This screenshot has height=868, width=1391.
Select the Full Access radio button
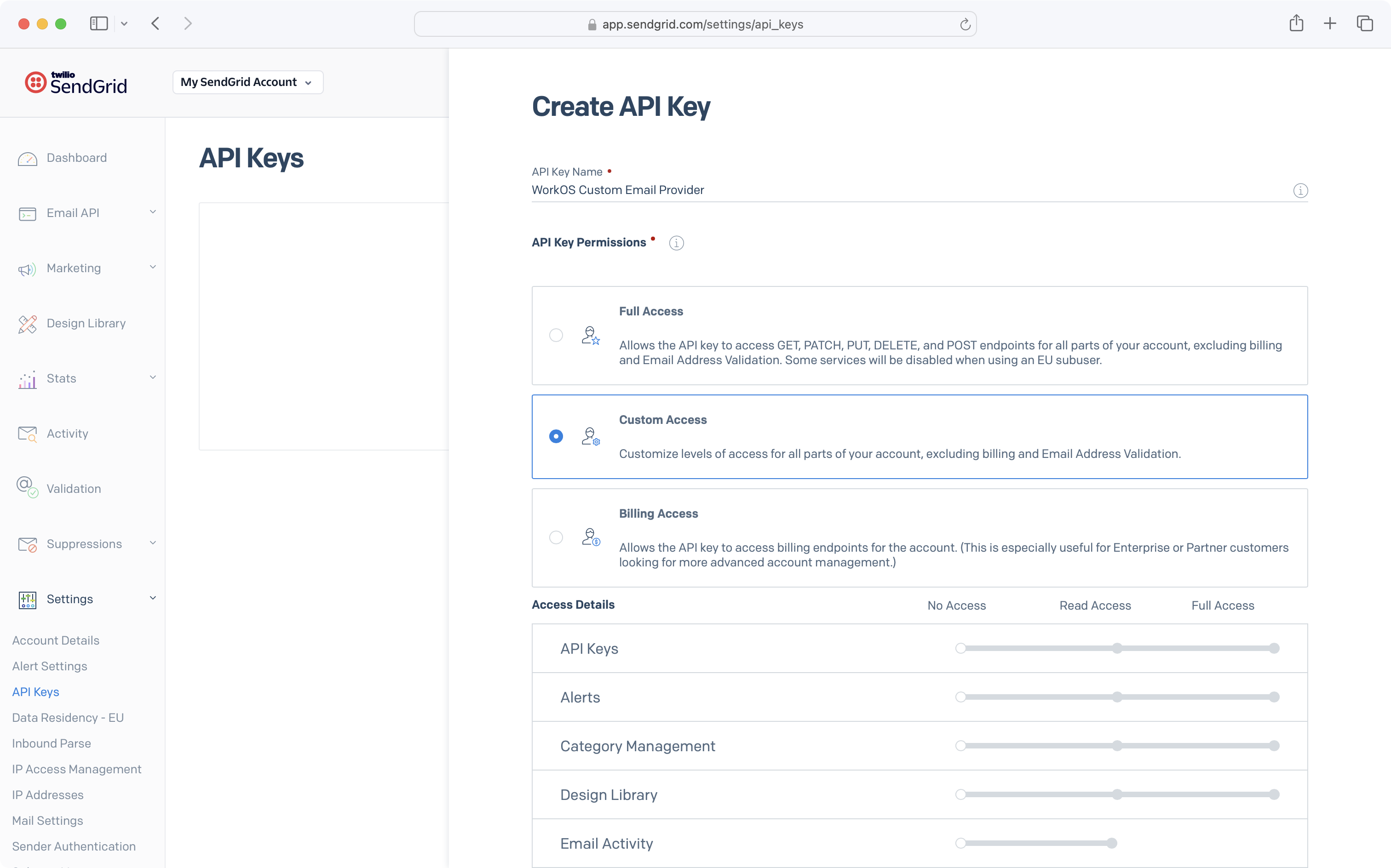(x=556, y=335)
